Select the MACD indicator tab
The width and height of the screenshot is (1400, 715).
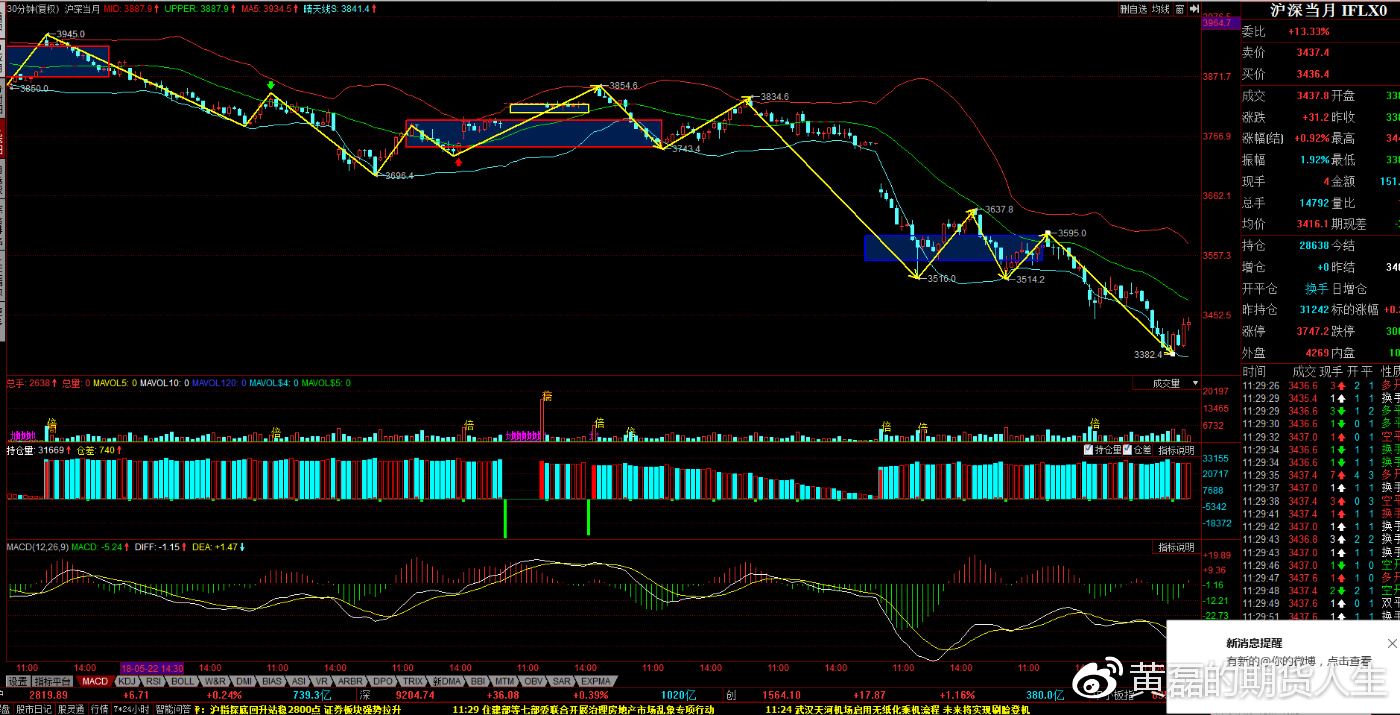pyautogui.click(x=95, y=681)
